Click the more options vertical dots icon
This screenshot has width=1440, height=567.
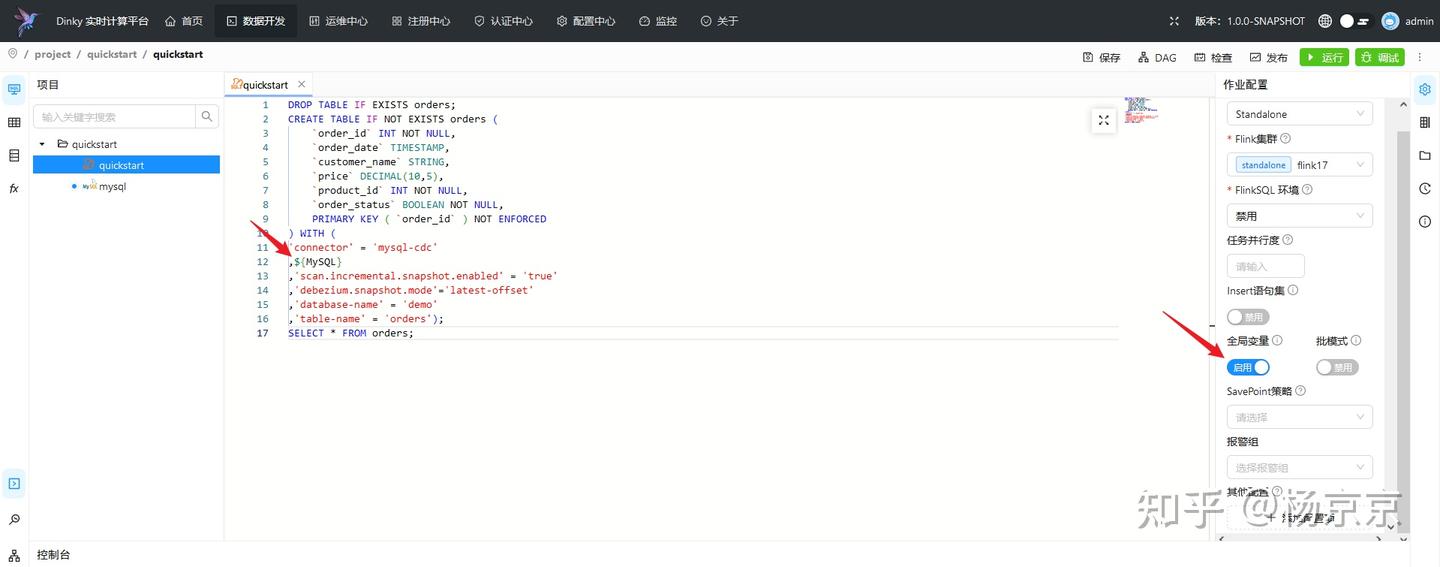click(1420, 57)
